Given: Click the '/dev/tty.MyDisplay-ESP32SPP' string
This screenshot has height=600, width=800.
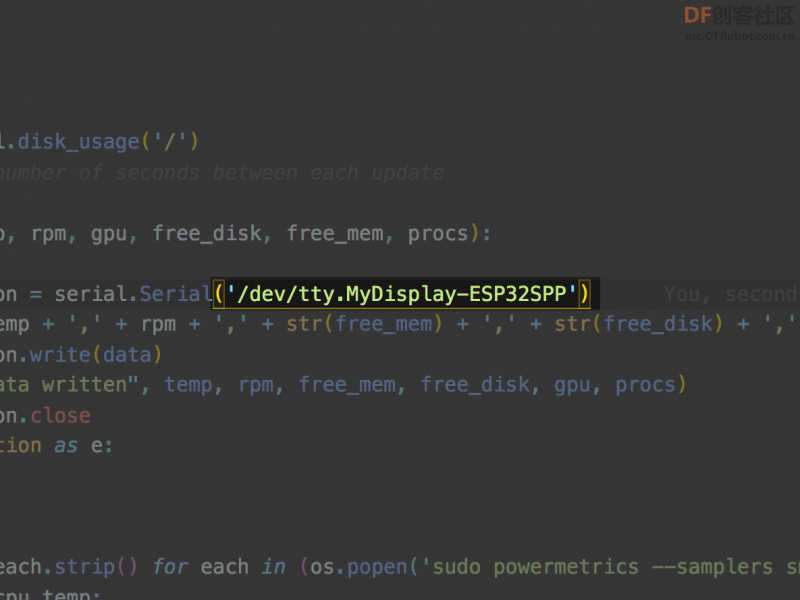Looking at the screenshot, I should click(x=401, y=294).
